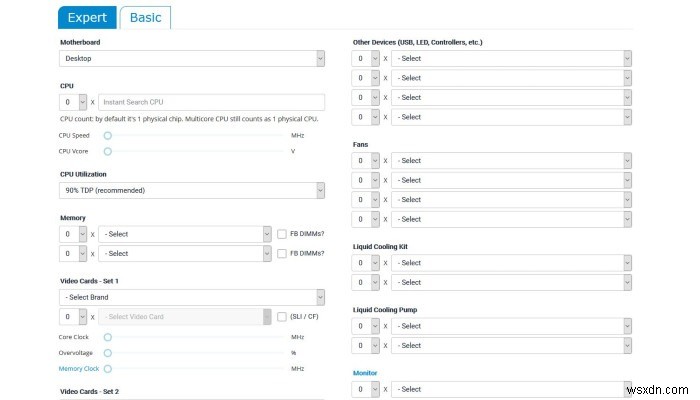
Task: Tick the second FB DIMMs checkbox
Action: (282, 254)
